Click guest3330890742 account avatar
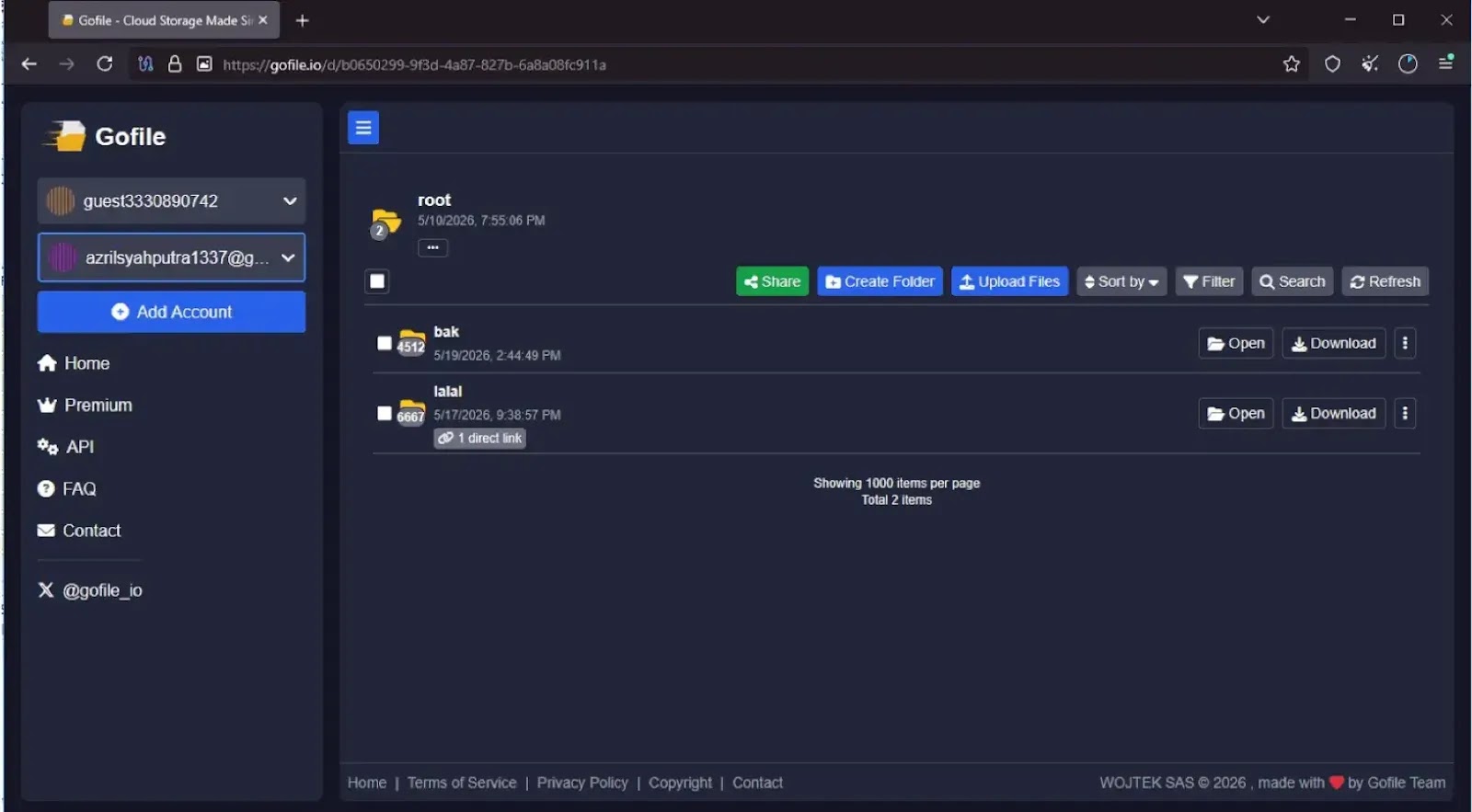The image size is (1472, 812). tap(61, 200)
